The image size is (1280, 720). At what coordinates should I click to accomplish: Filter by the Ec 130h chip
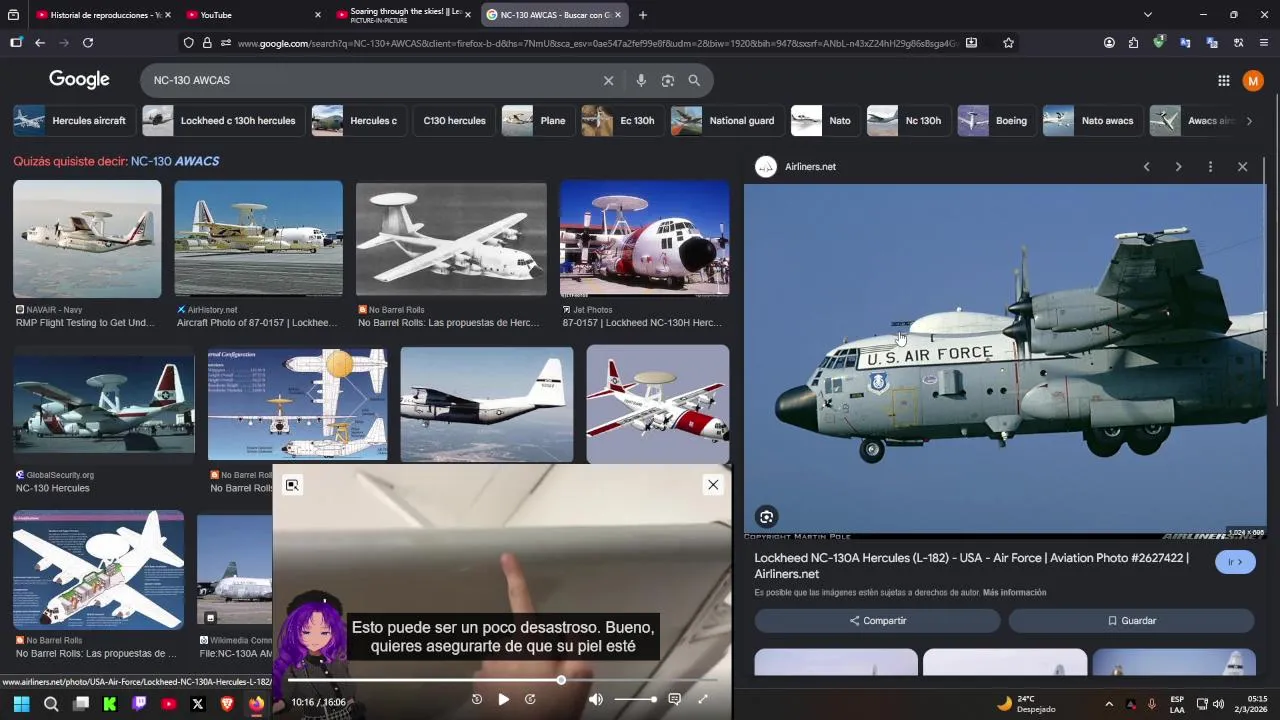click(622, 121)
